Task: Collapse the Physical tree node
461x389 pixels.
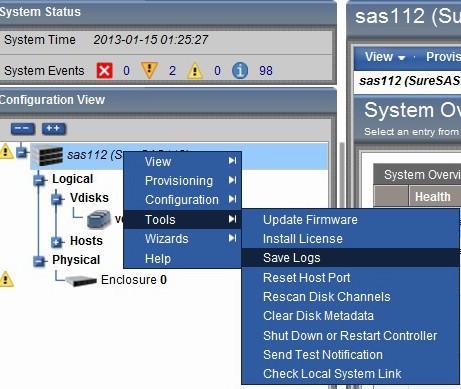Action: (39, 261)
